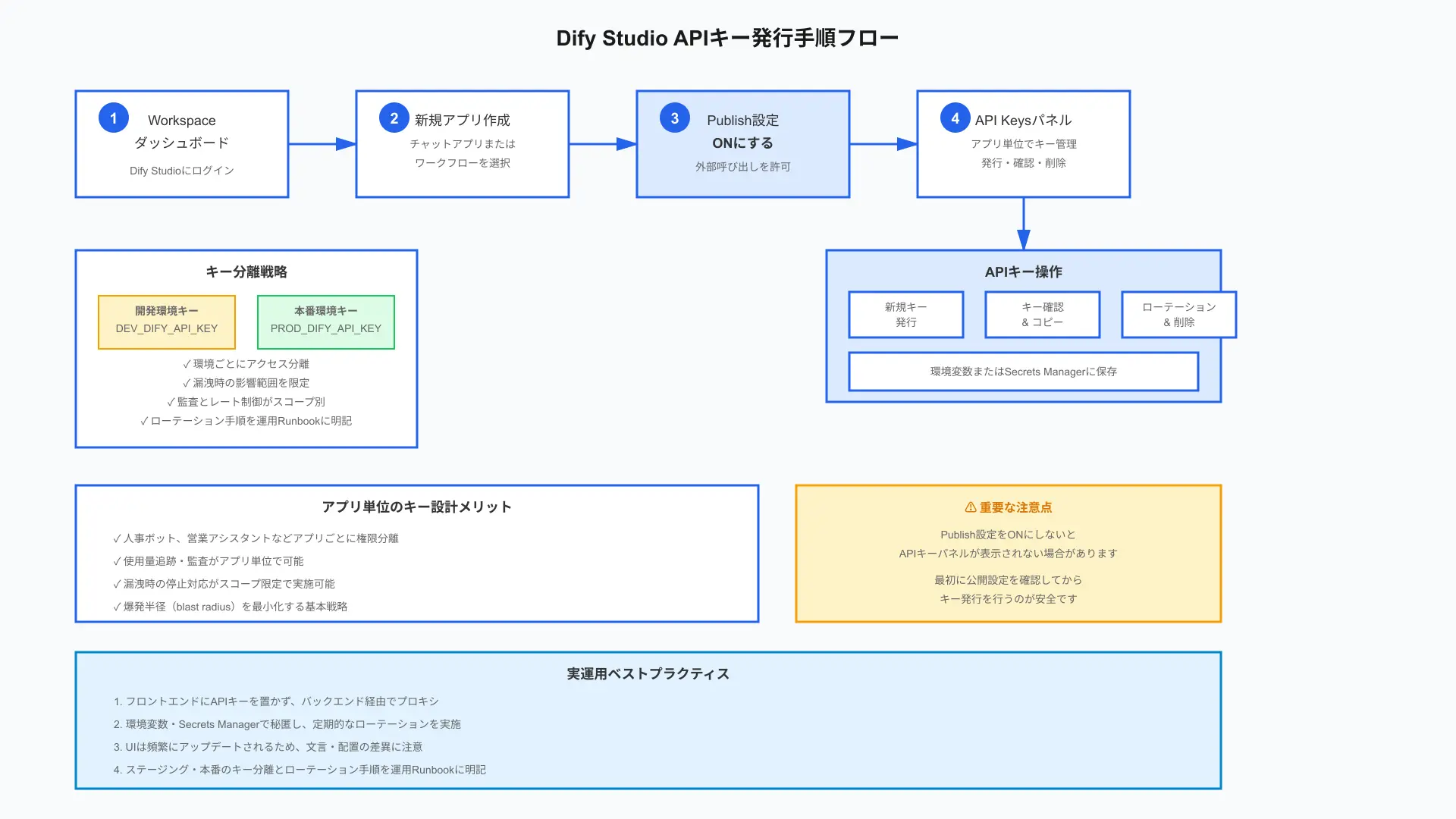1456x819 pixels.
Task: Click the Publish設定 ONにする step box
Action: pos(743,144)
